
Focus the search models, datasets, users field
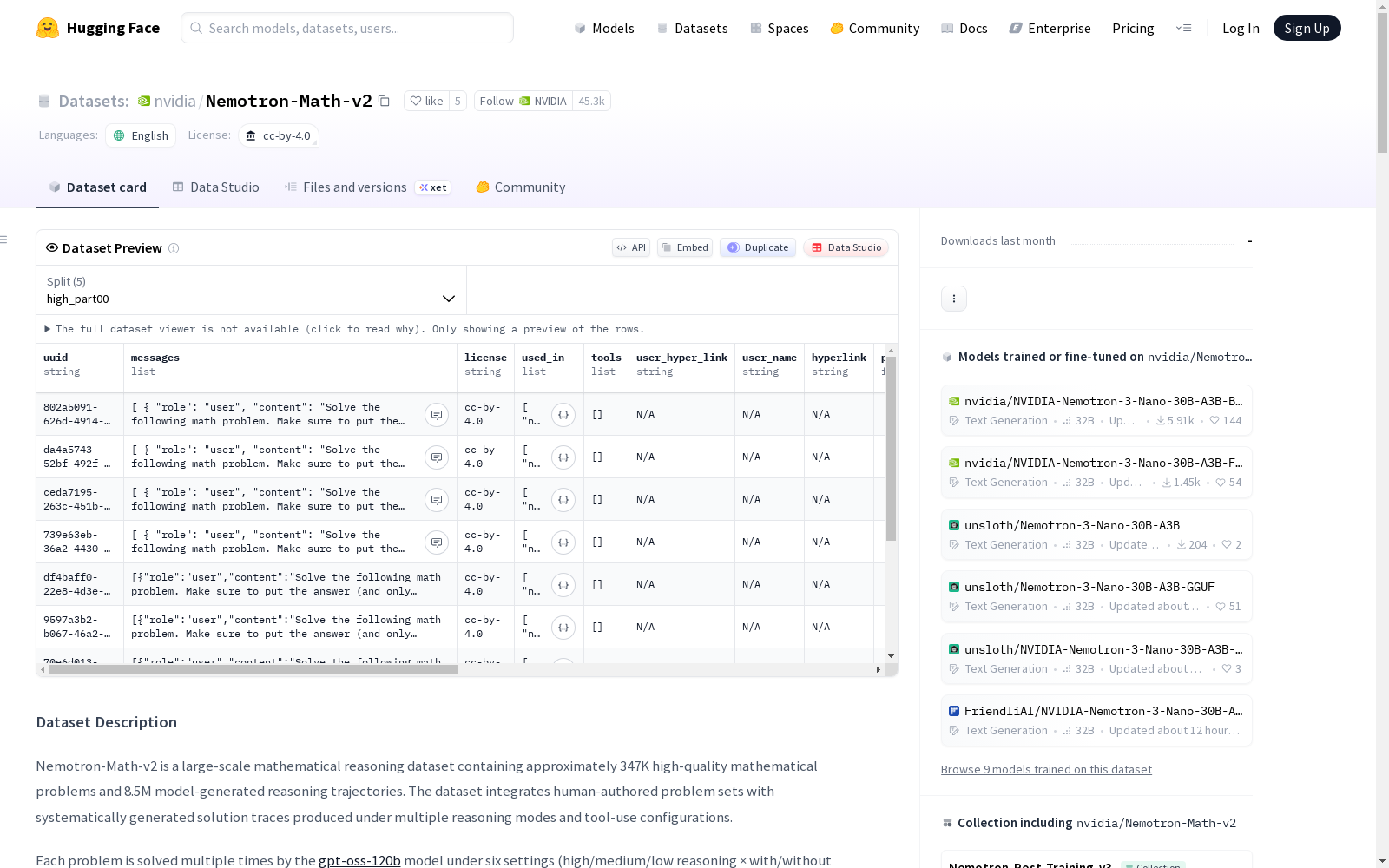347,28
